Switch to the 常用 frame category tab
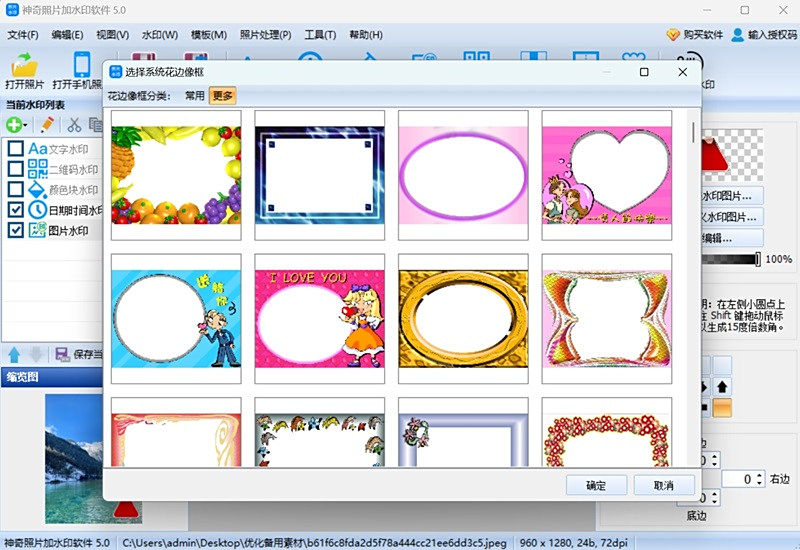 (194, 96)
